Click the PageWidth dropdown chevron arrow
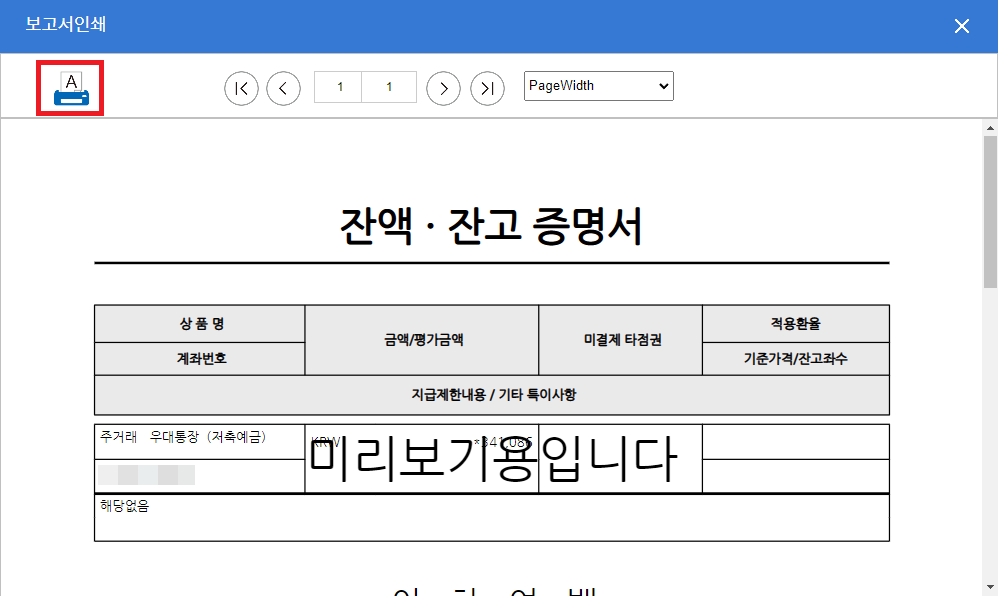The width and height of the screenshot is (998, 596). point(662,86)
